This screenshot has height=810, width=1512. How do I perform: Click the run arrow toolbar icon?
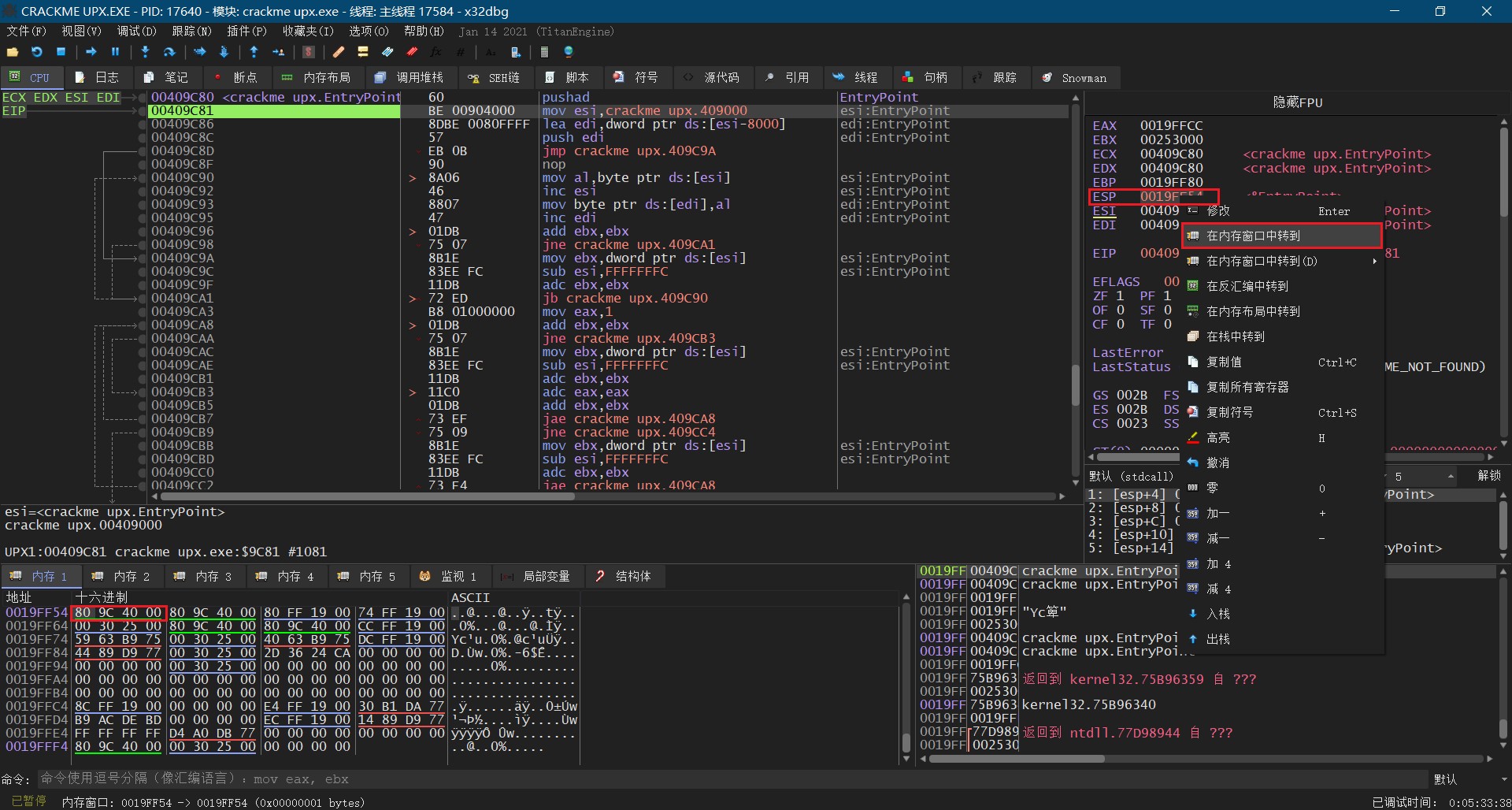pyautogui.click(x=91, y=52)
